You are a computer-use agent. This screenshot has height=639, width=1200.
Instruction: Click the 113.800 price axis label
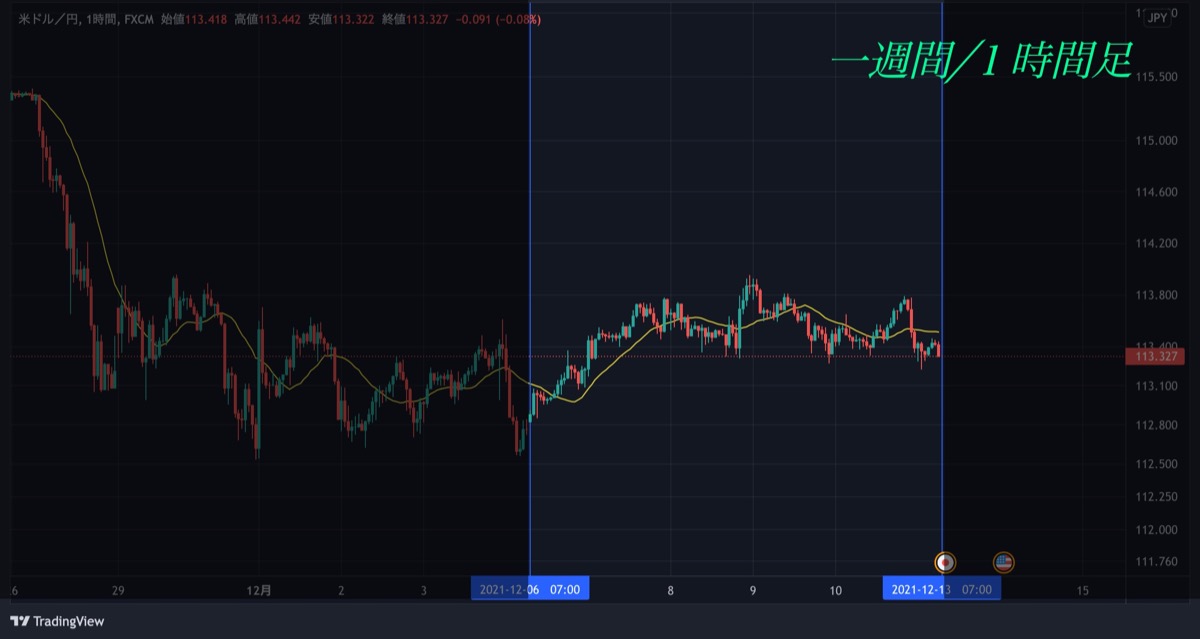[x=1155, y=295]
